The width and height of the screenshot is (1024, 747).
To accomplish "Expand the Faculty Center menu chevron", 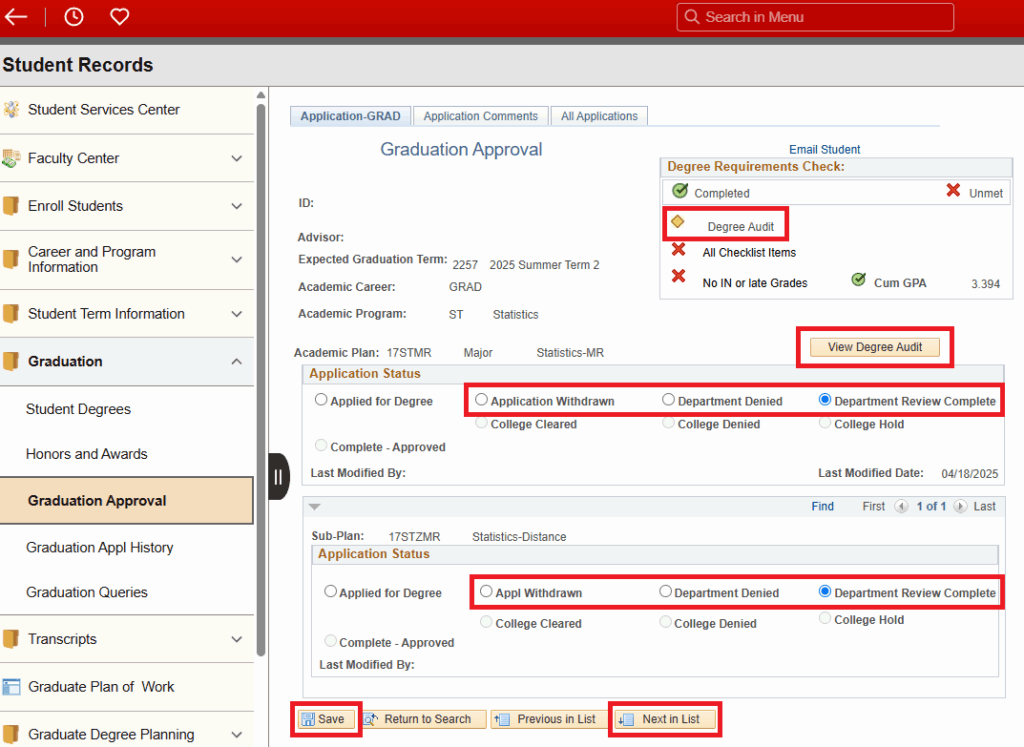I will [x=237, y=159].
